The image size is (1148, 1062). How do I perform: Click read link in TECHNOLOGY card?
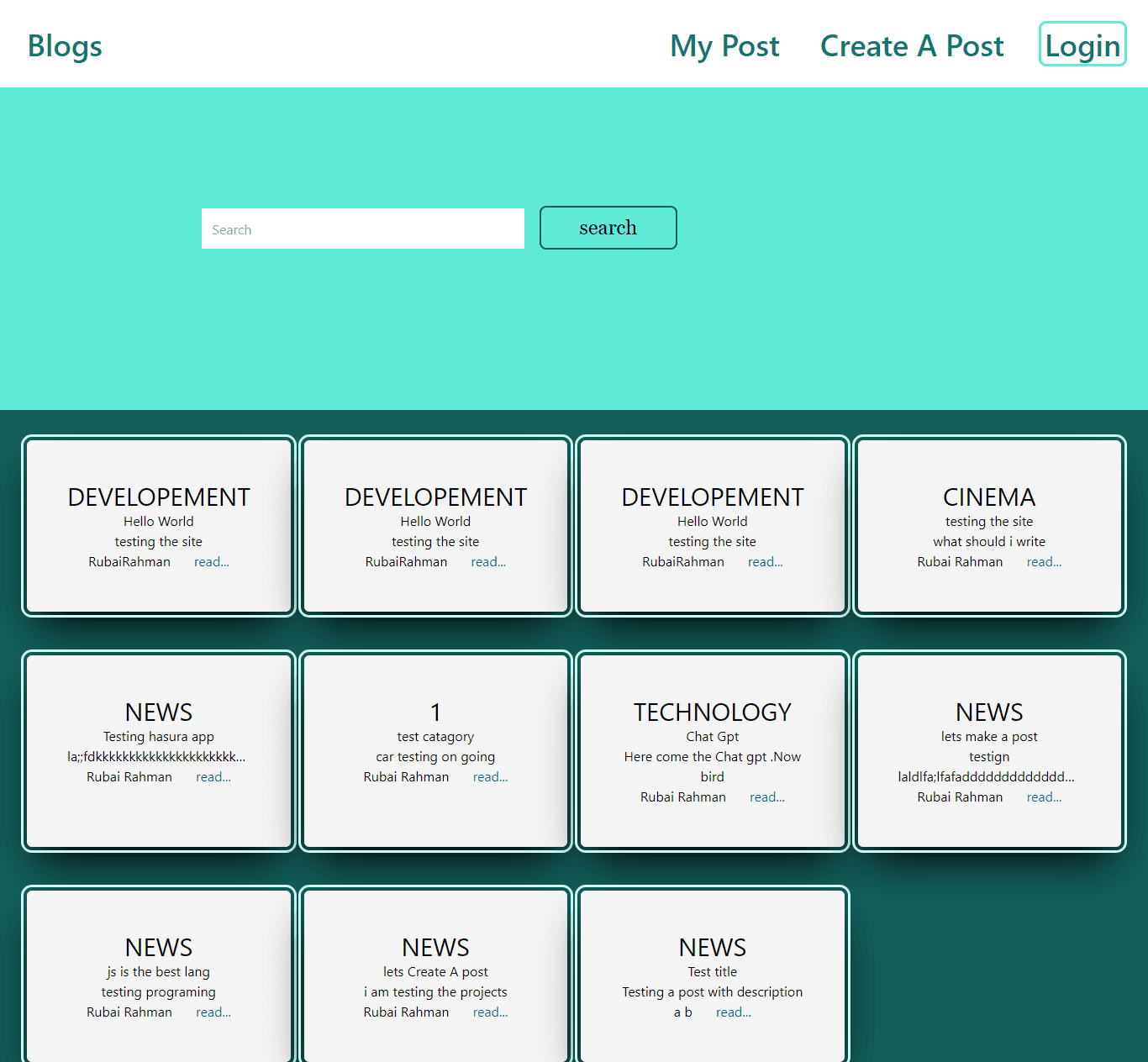click(x=766, y=797)
